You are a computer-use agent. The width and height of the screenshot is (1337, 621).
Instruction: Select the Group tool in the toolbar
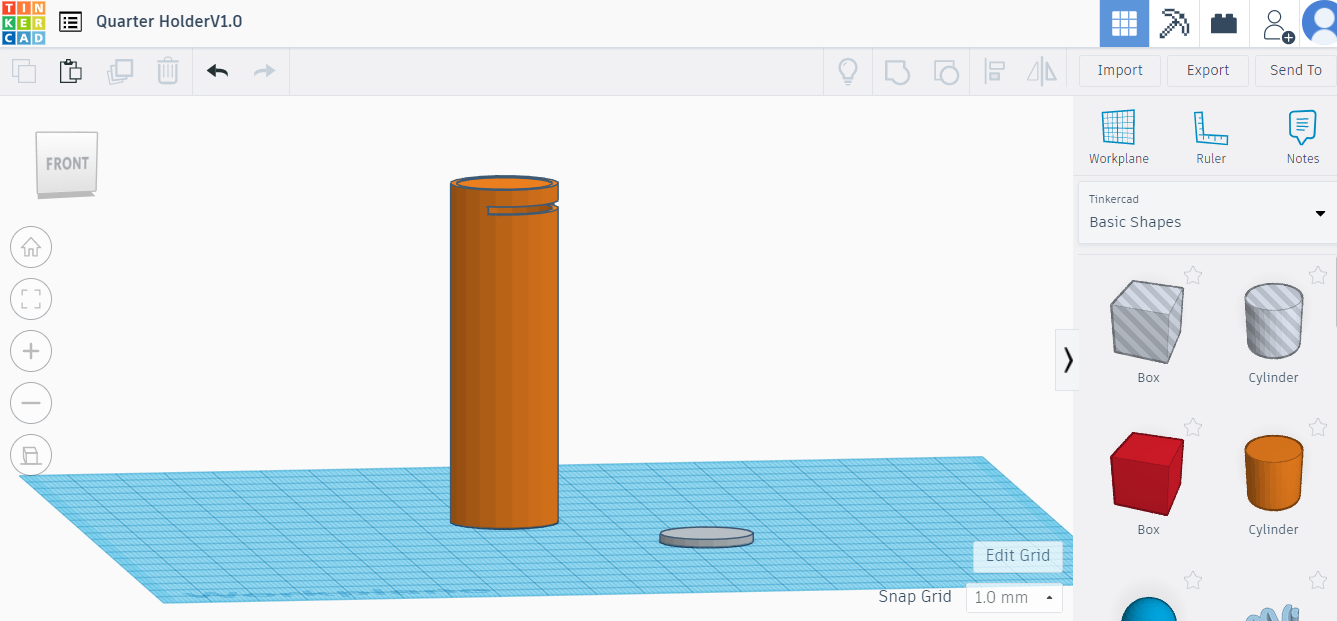[897, 71]
